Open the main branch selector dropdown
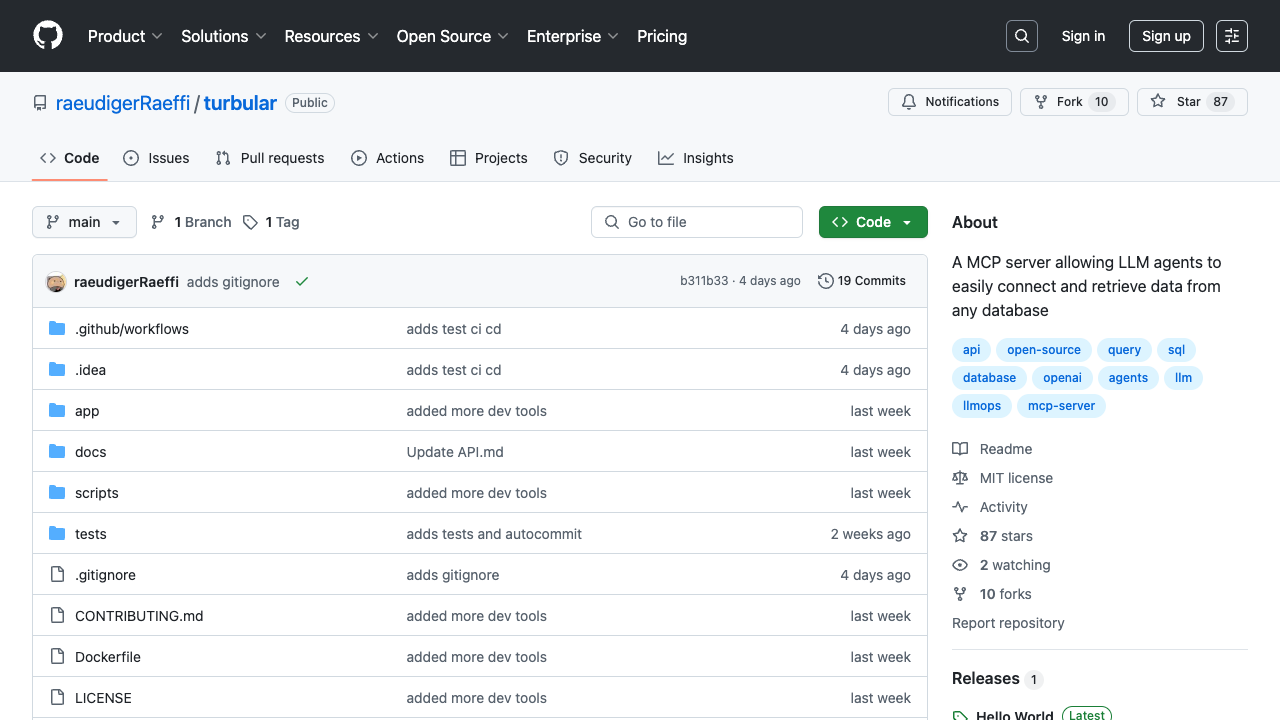The image size is (1280, 720). [x=84, y=222]
